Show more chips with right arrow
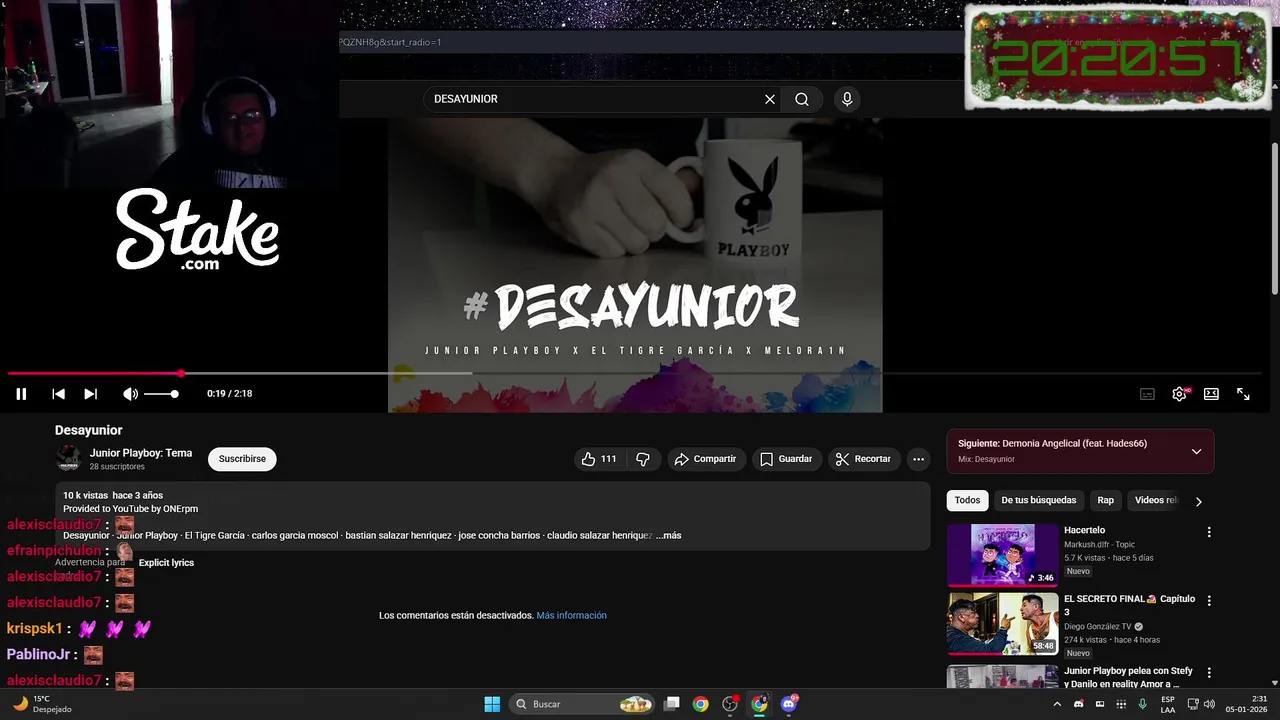Viewport: 1280px width, 720px height. tap(1199, 501)
